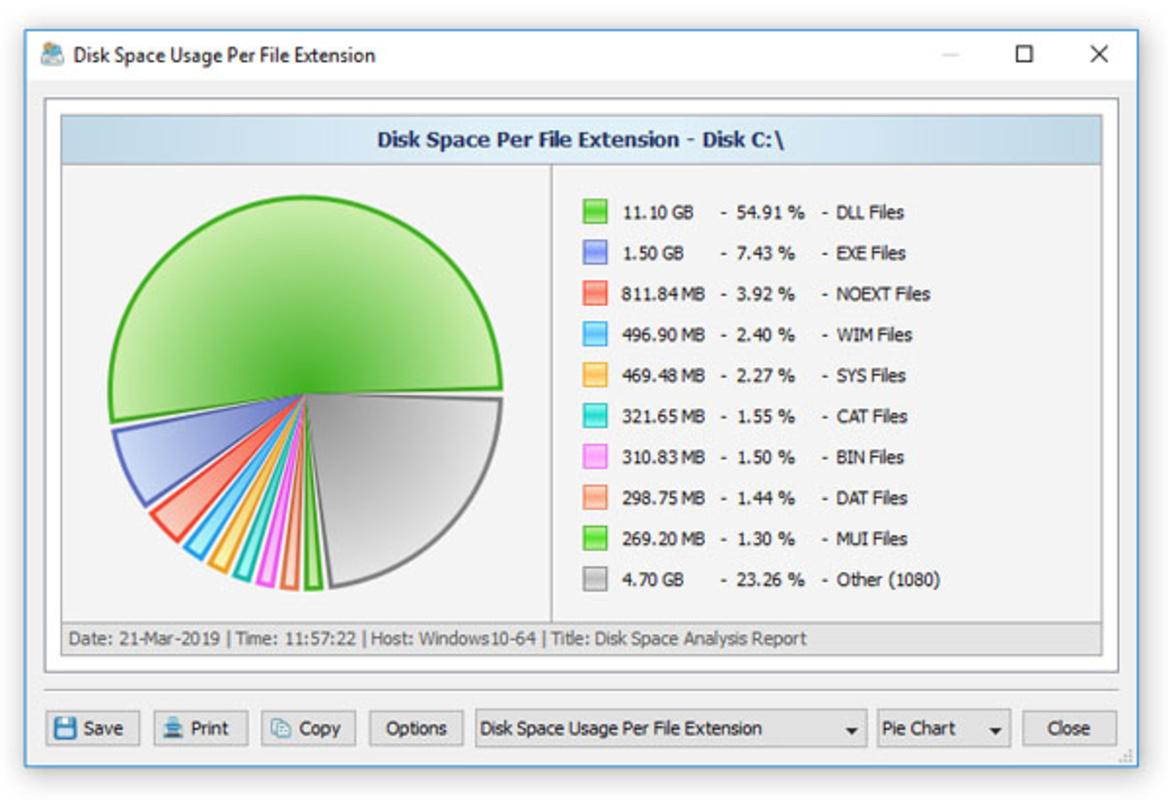Click the gray Other (1080) legend swatch
The width and height of the screenshot is (1168, 800).
click(594, 579)
